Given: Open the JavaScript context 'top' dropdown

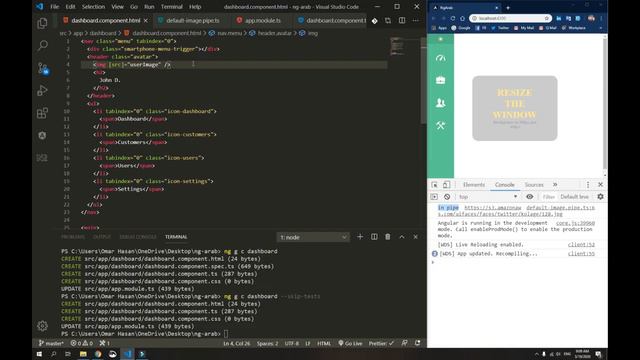Looking at the screenshot, I should pyautogui.click(x=488, y=197).
